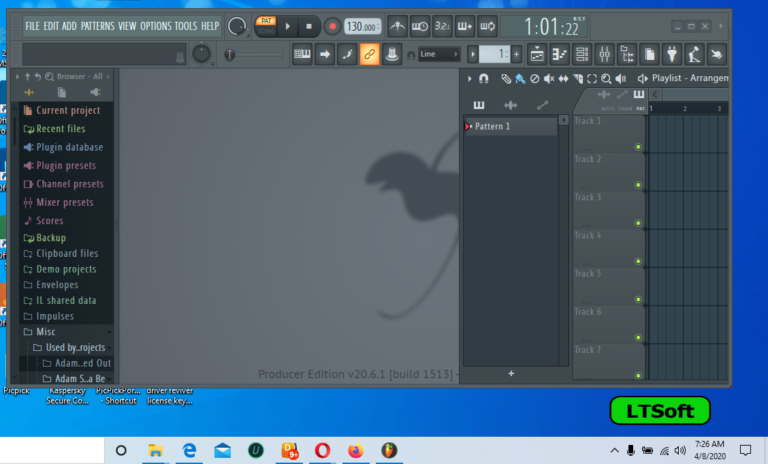Toggle the Browser view icon

pos(627,54)
